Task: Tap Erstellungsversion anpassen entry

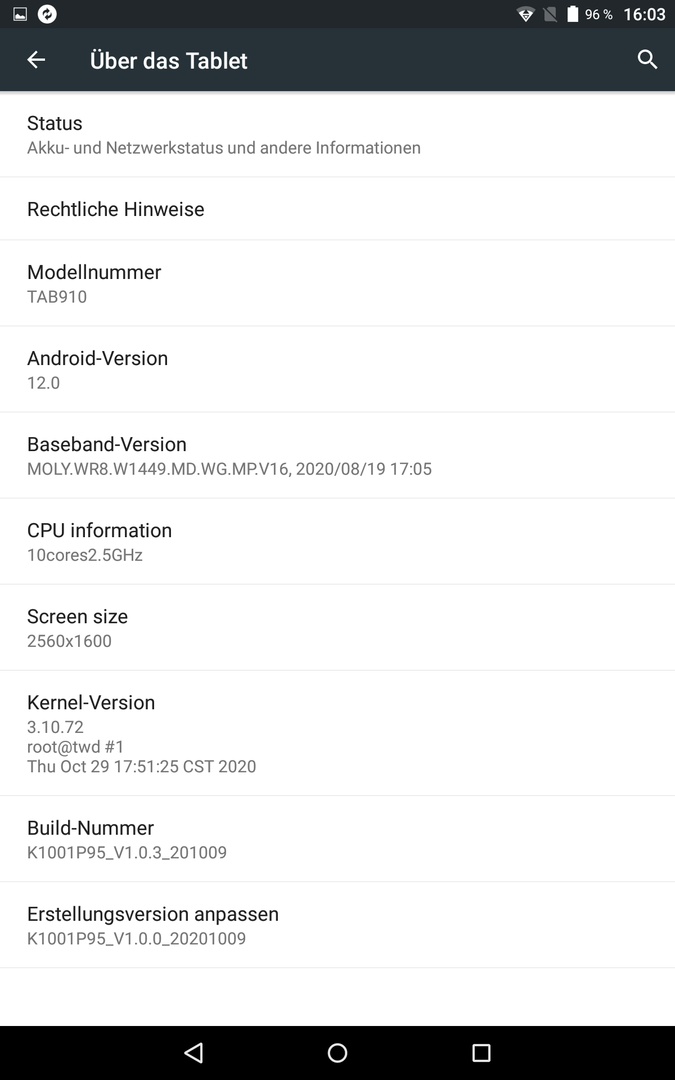Action: [x=338, y=925]
